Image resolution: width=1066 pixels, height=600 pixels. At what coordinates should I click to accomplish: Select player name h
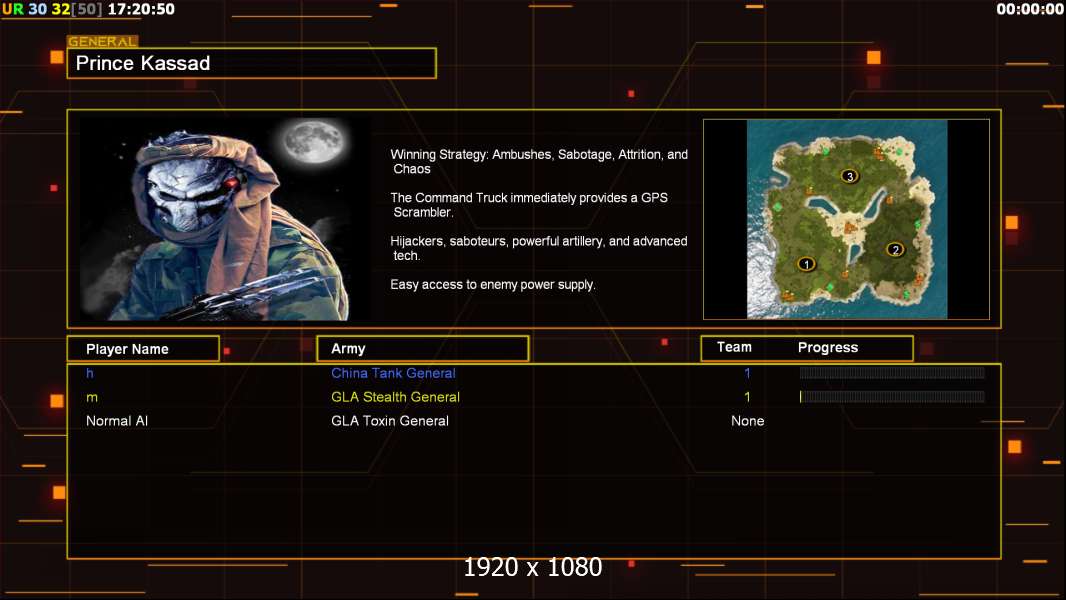(x=90, y=373)
